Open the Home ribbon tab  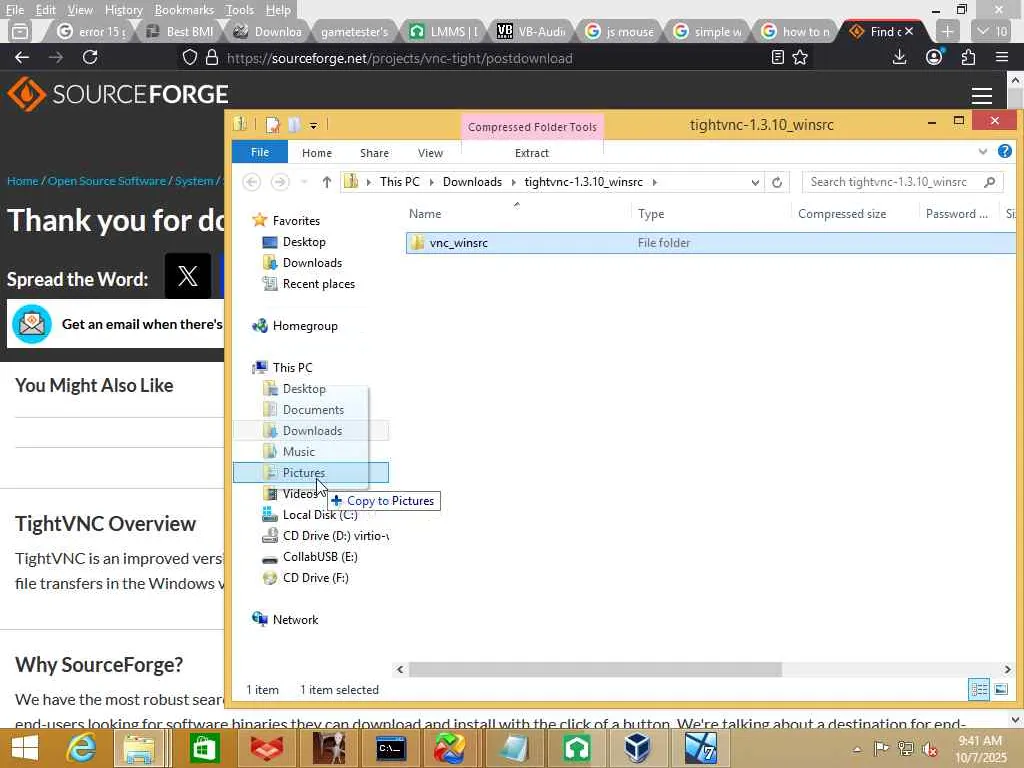[x=317, y=153]
